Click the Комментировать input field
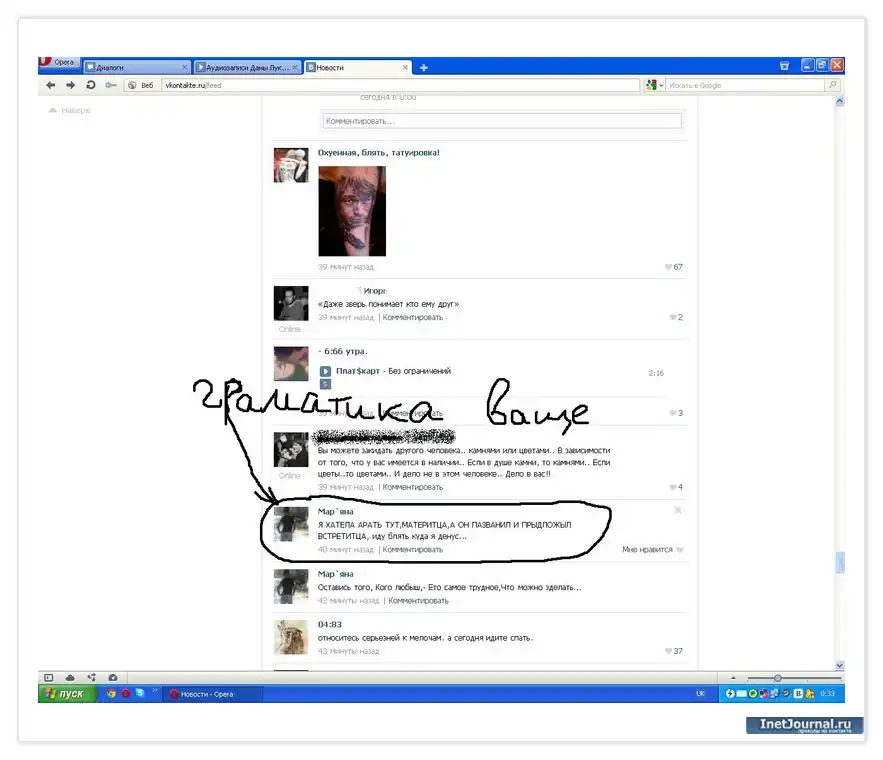This screenshot has height=760, width=883. [501, 121]
